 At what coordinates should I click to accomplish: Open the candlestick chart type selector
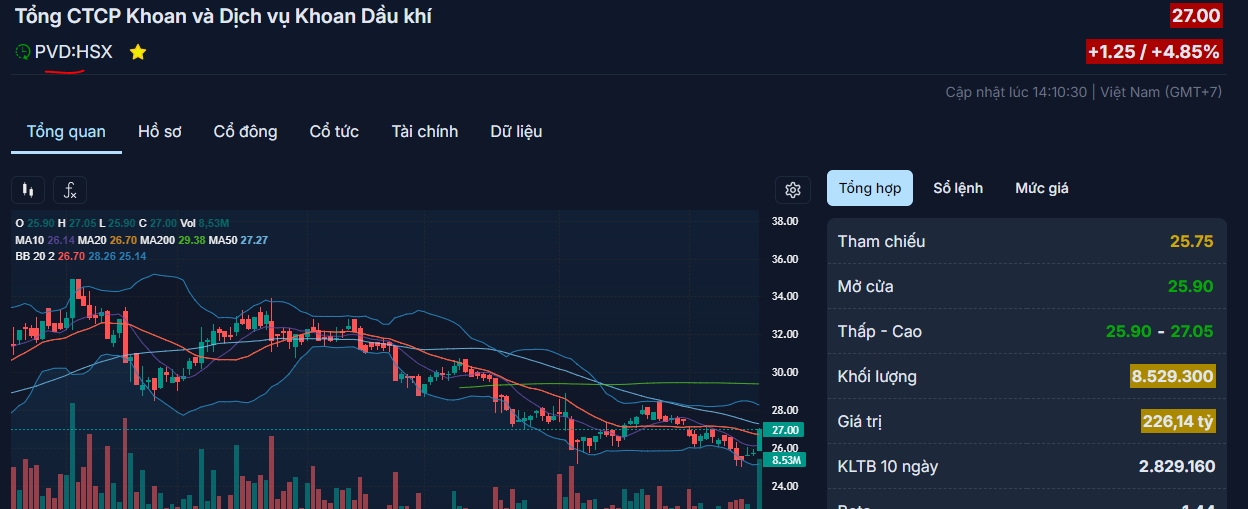click(x=28, y=190)
